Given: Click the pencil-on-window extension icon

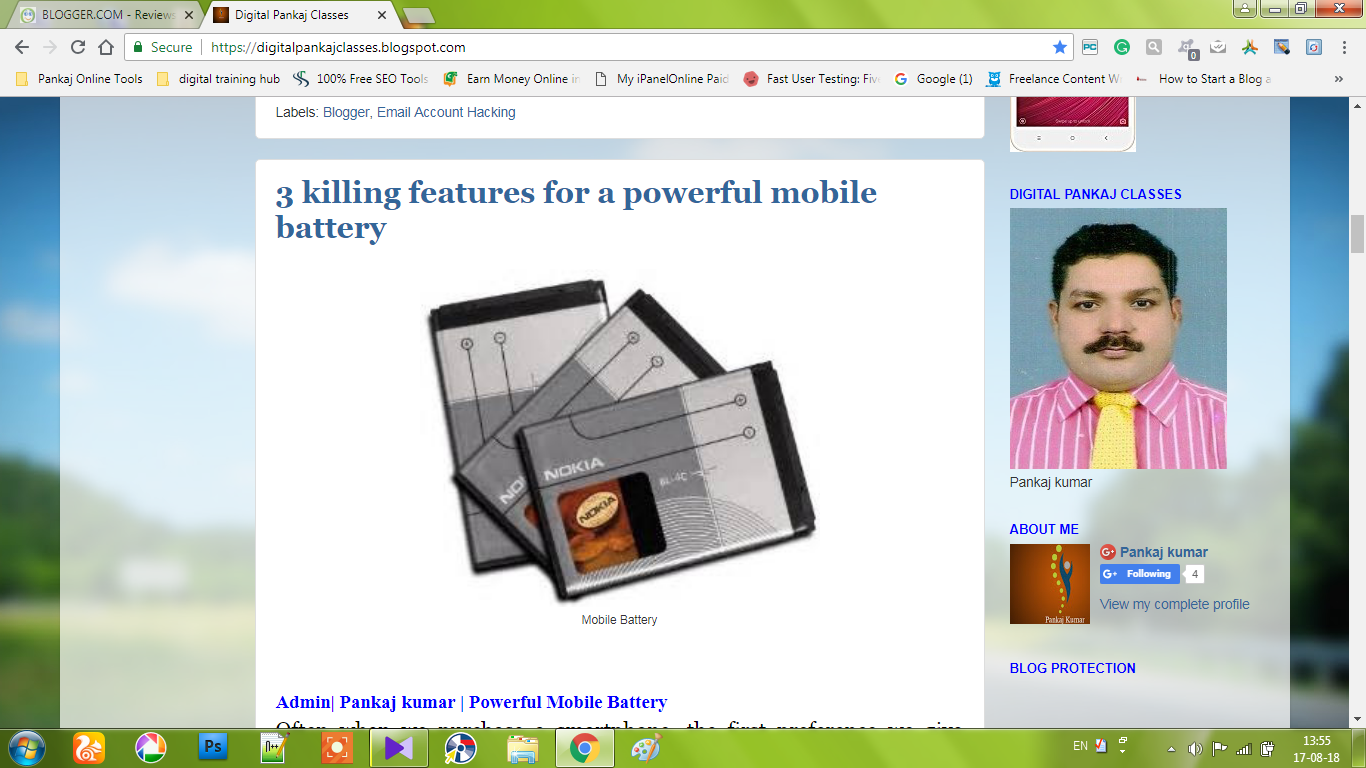Looking at the screenshot, I should [x=1282, y=47].
